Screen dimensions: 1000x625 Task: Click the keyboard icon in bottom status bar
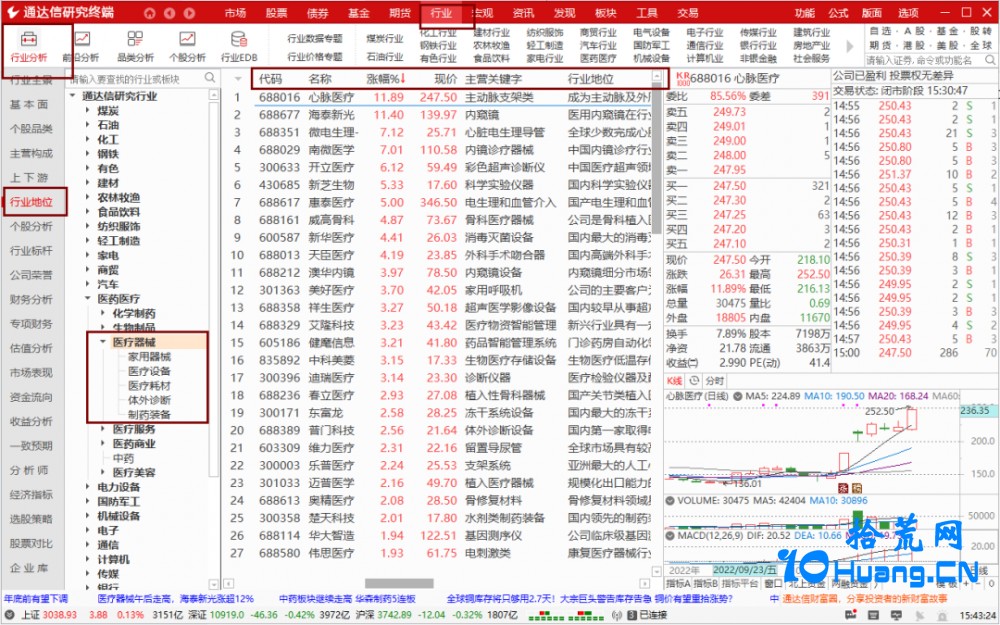874,615
